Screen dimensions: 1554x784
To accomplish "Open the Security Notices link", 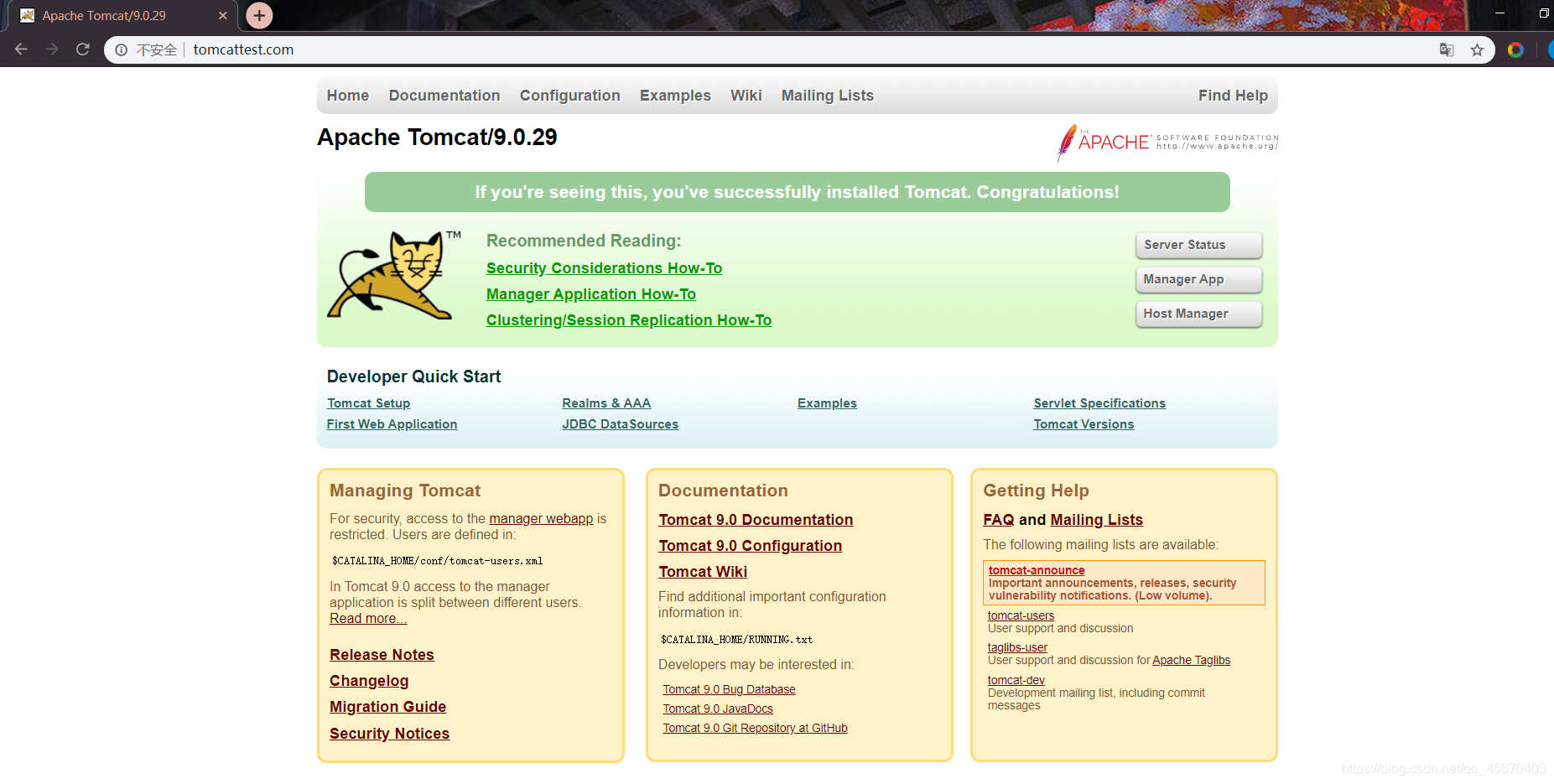I will pyautogui.click(x=389, y=734).
